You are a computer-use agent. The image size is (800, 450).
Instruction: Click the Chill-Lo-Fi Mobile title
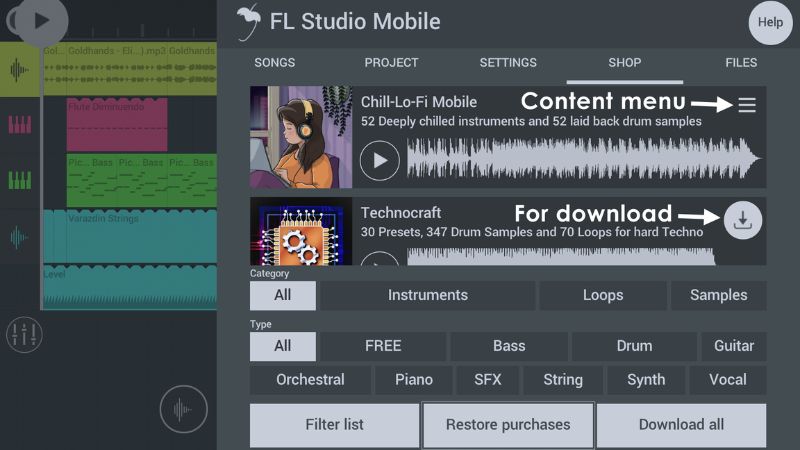click(419, 102)
